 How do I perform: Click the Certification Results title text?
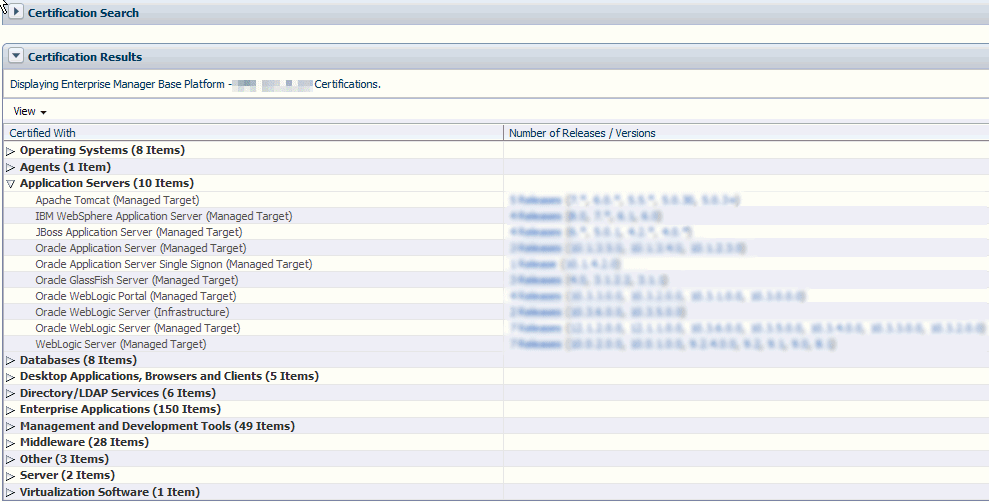pyautogui.click(x=85, y=57)
